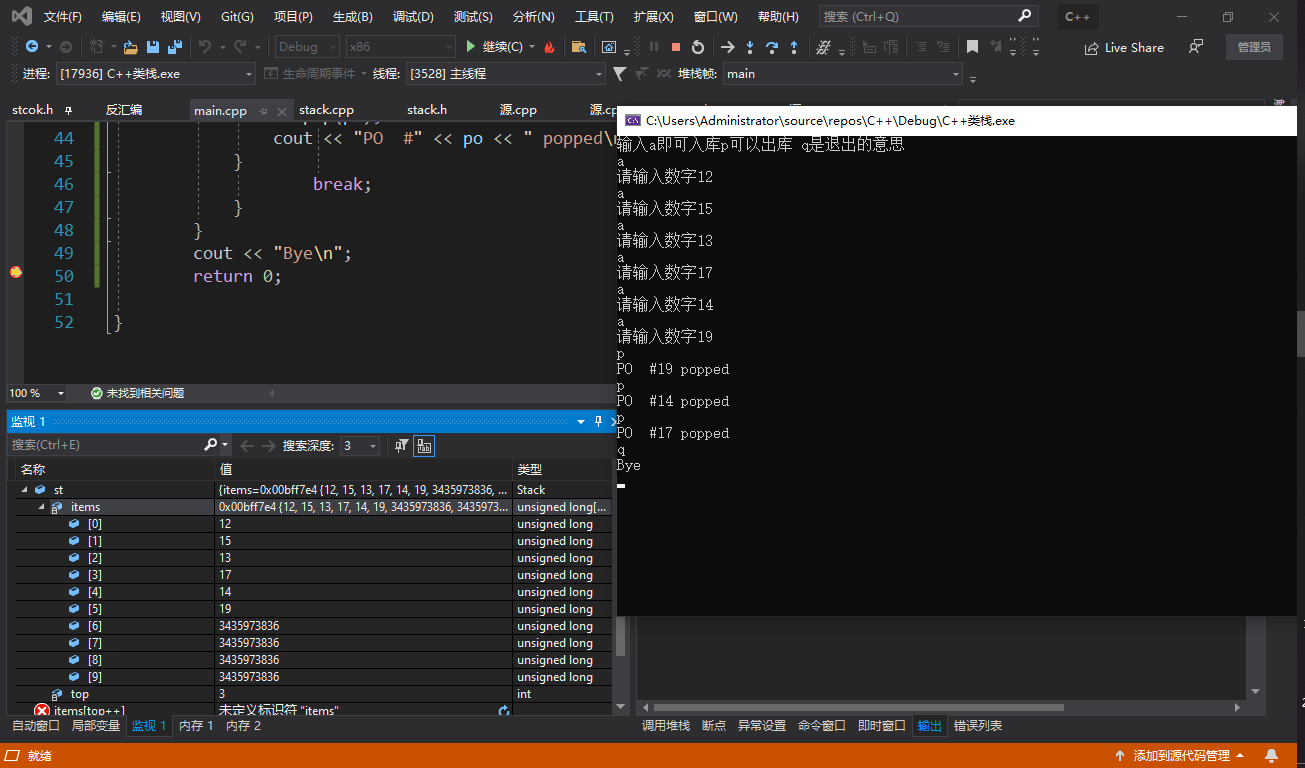Screen dimensions: 1305x768
Task: Click the Show Next Statement arrow
Action: pos(728,47)
